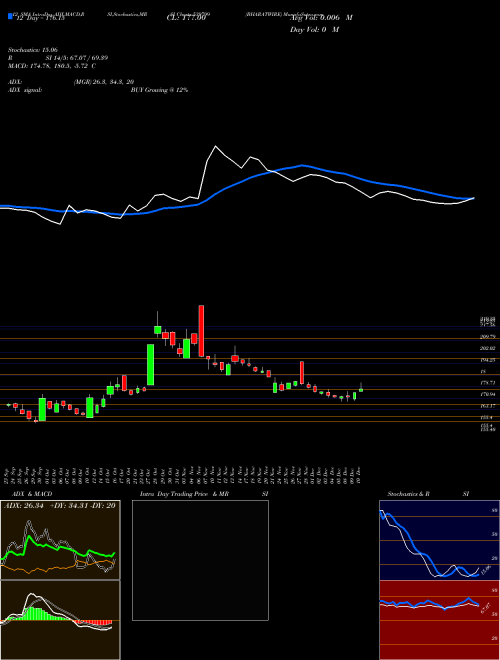Click the 15.06 value on the Stochastics chart

pyautogui.click(x=486, y=570)
